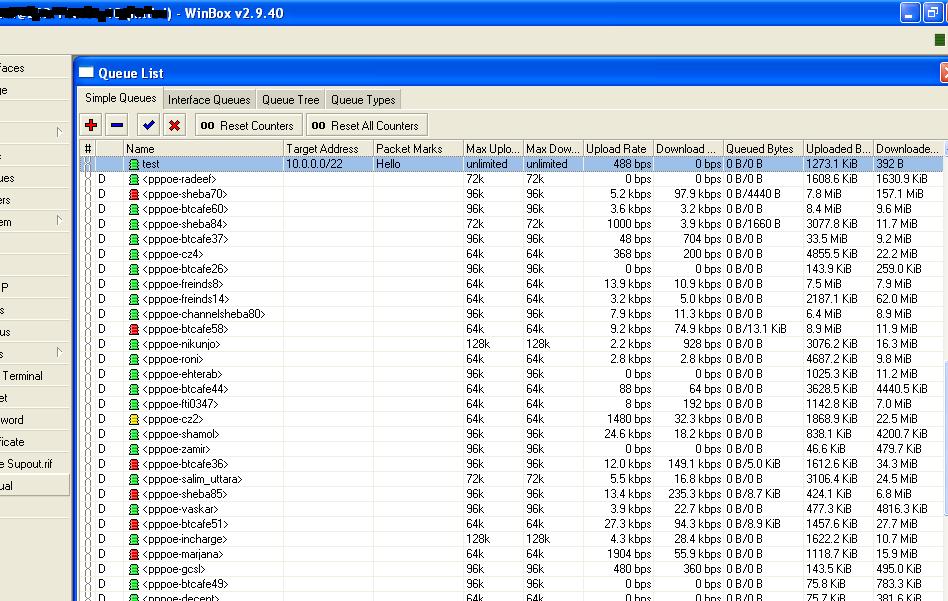Click the red X disable icon
This screenshot has height=601, width=948.
click(174, 125)
